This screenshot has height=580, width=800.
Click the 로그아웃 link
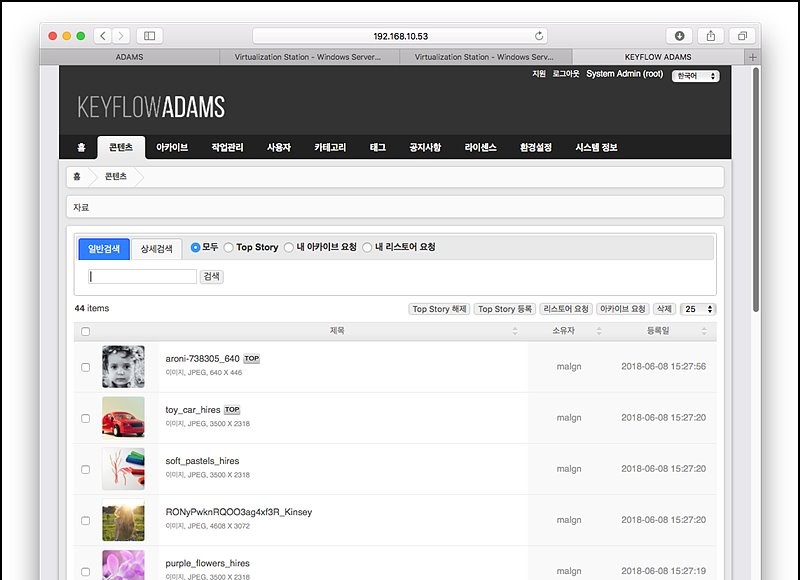(566, 74)
